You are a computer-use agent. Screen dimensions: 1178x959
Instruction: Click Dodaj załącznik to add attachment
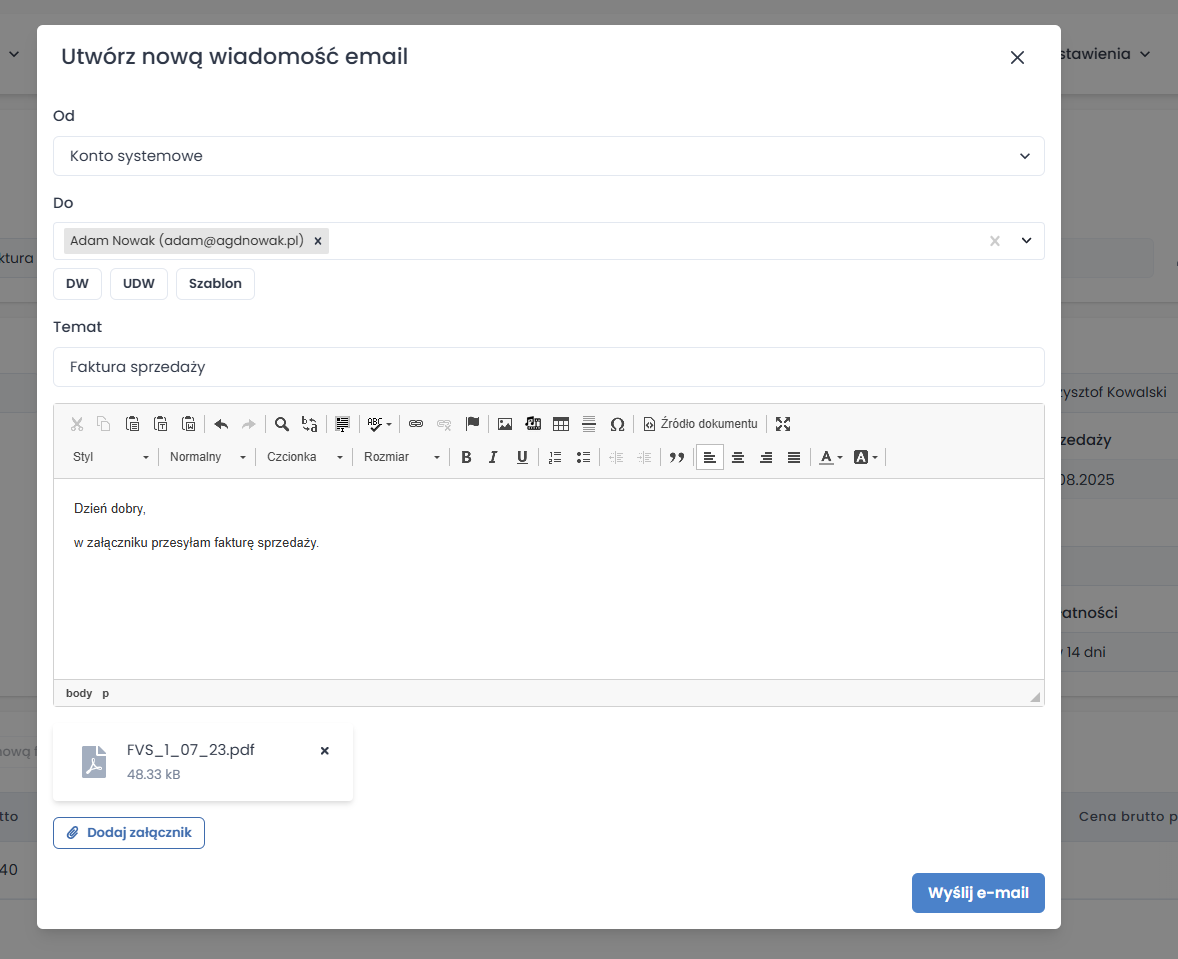click(x=129, y=833)
